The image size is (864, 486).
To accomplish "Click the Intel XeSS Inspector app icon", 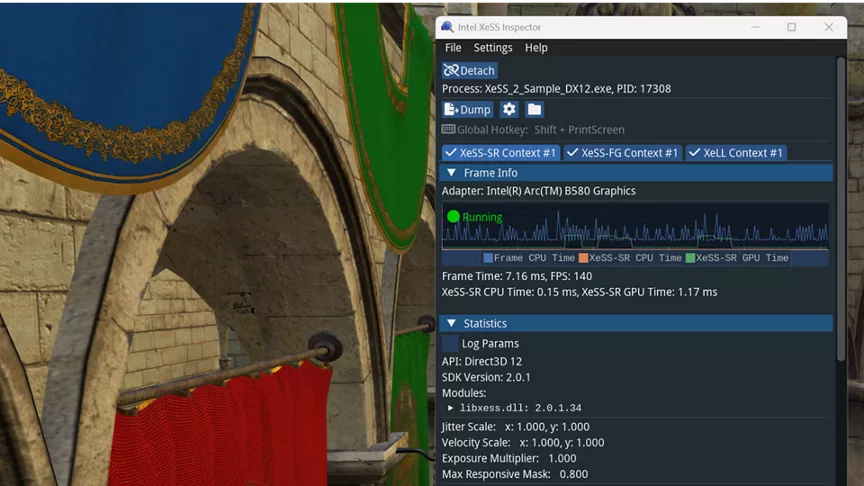I will (447, 27).
